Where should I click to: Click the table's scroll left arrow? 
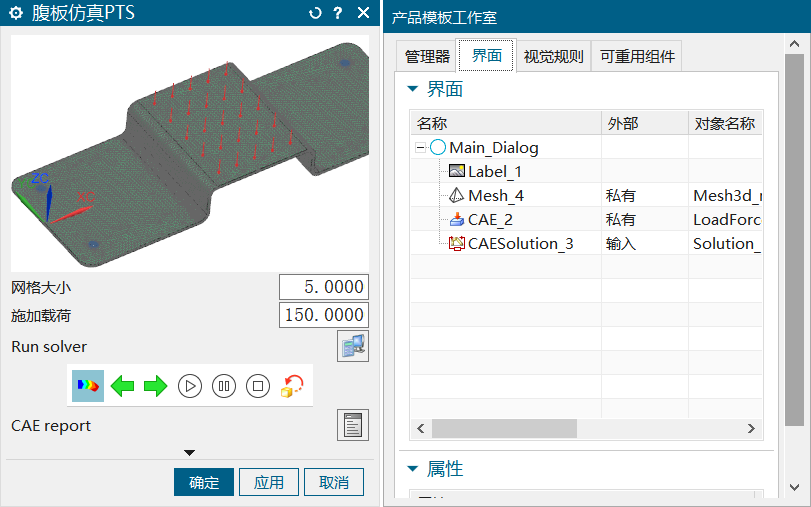(x=420, y=428)
